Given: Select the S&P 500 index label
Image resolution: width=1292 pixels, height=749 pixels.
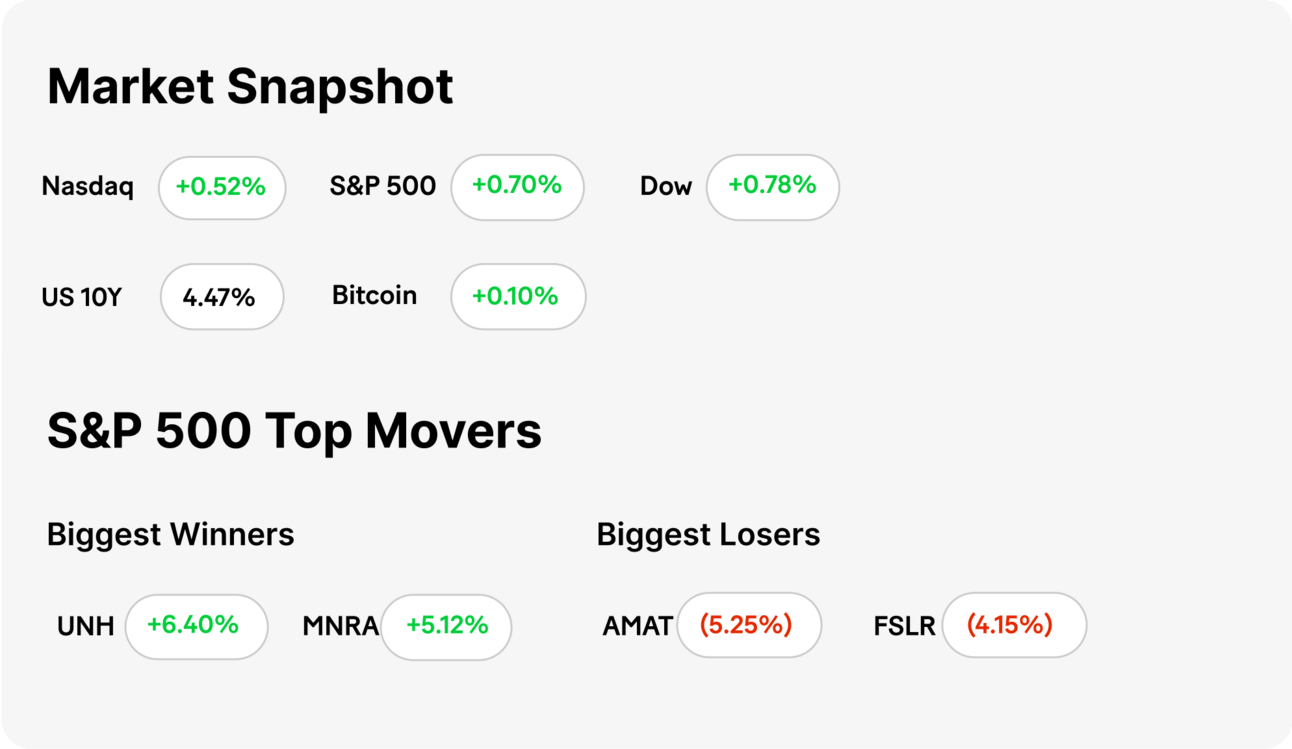Looking at the screenshot, I should point(383,186).
